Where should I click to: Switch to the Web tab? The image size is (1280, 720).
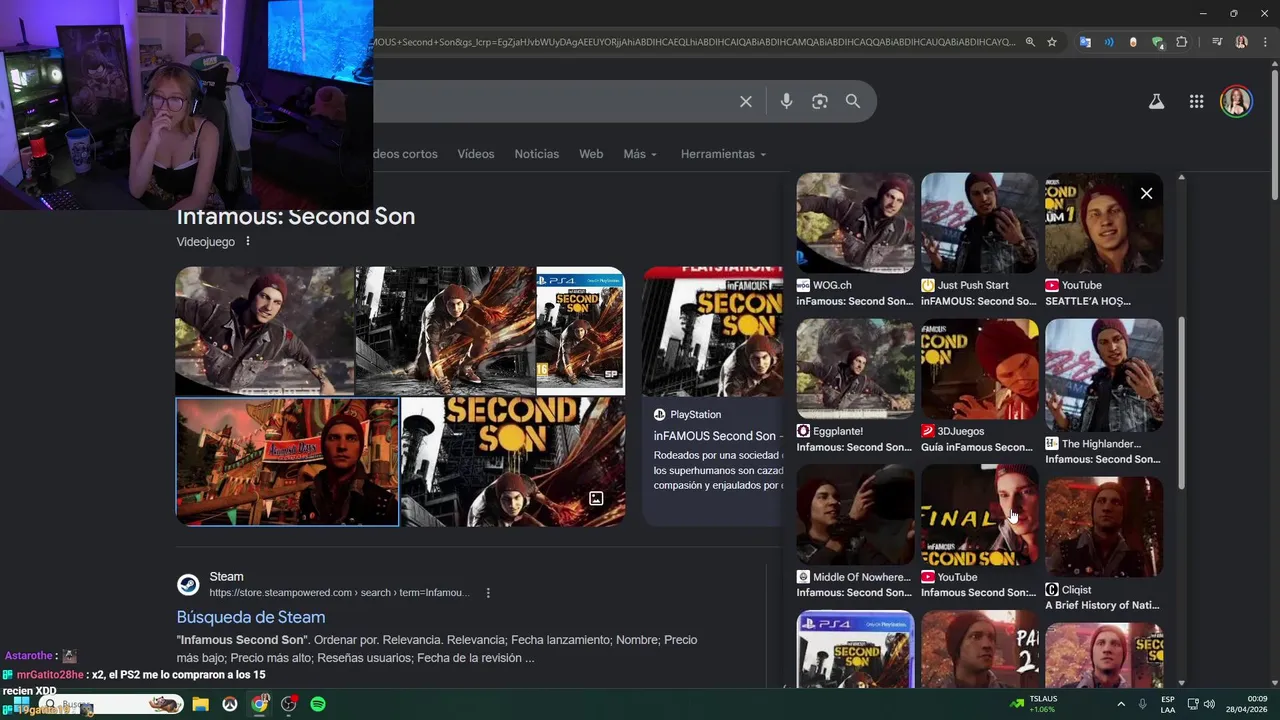pos(591,154)
